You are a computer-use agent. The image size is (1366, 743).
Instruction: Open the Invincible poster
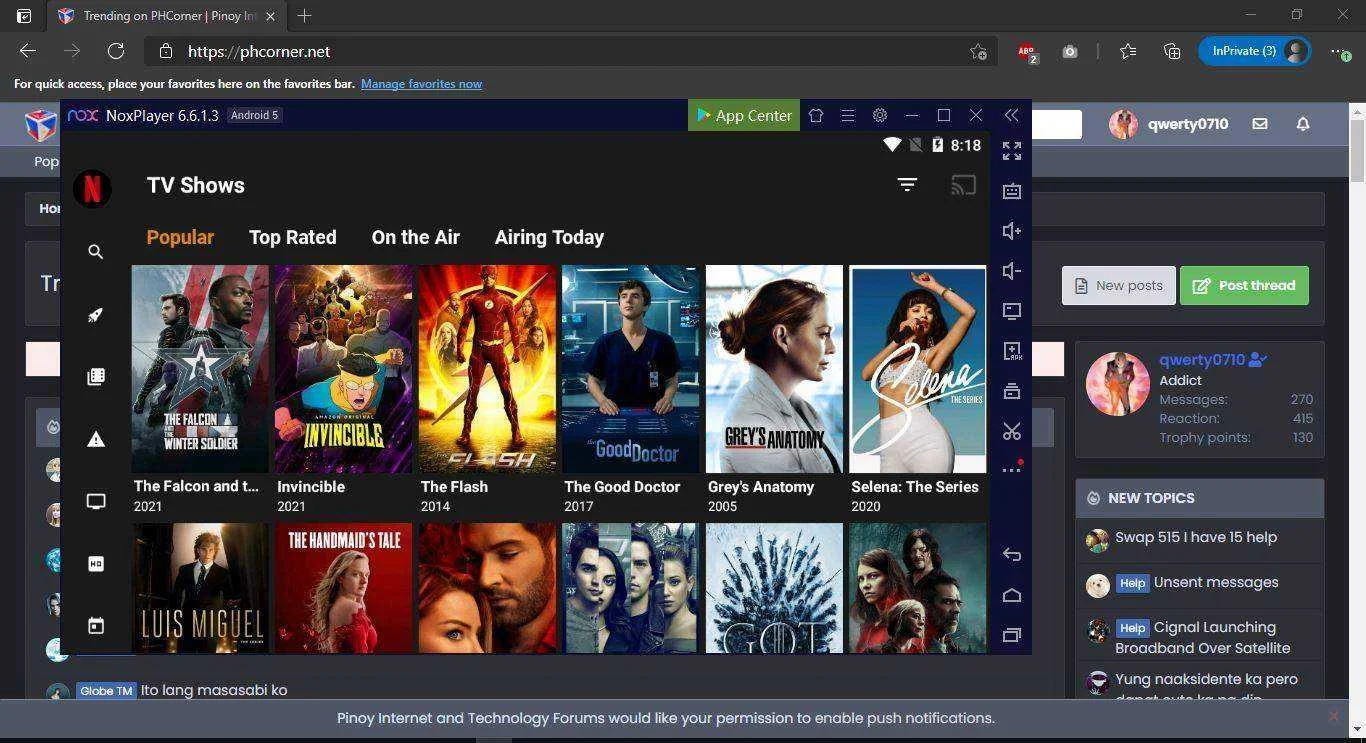pos(343,369)
